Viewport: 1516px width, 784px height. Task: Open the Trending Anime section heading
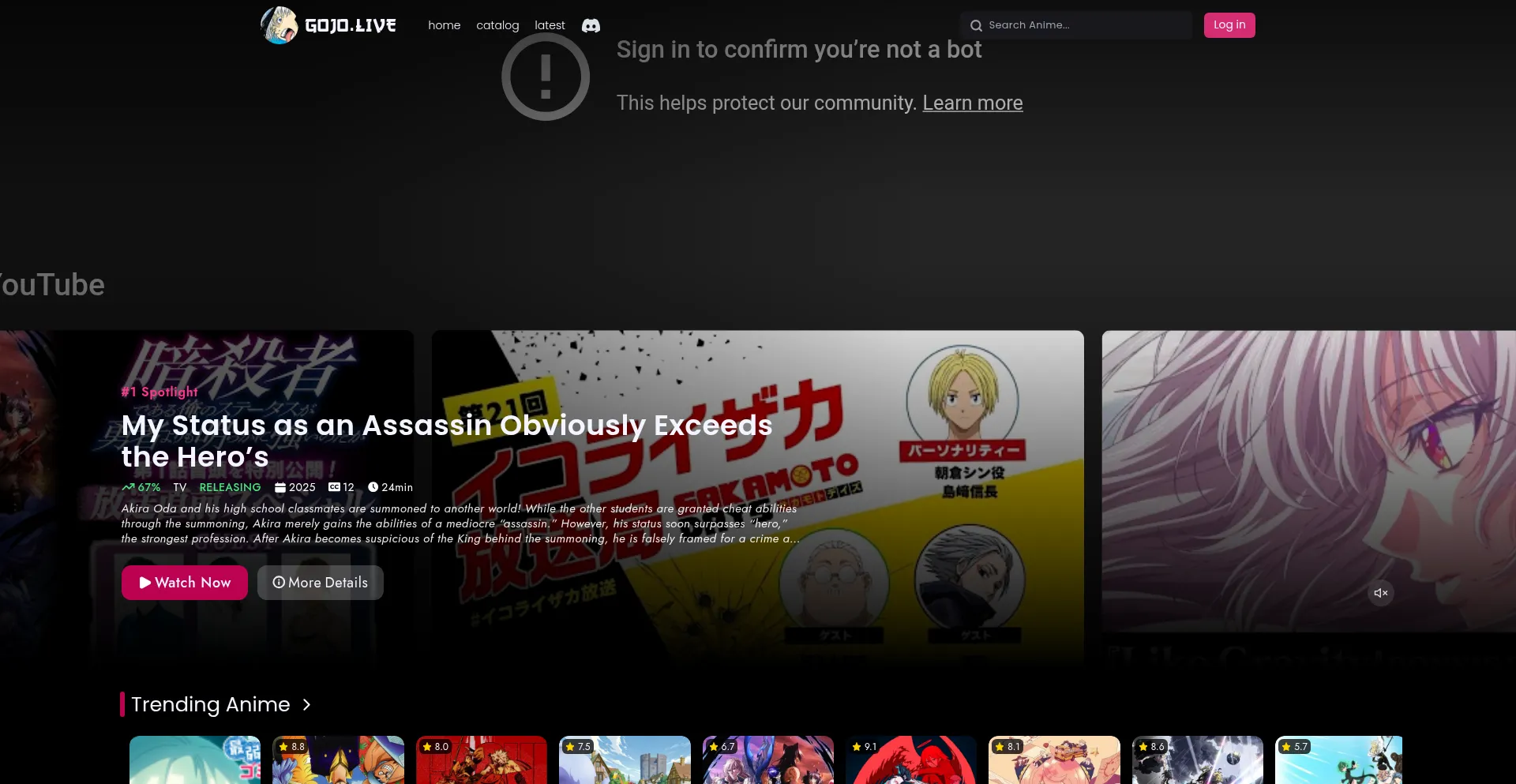coord(211,704)
